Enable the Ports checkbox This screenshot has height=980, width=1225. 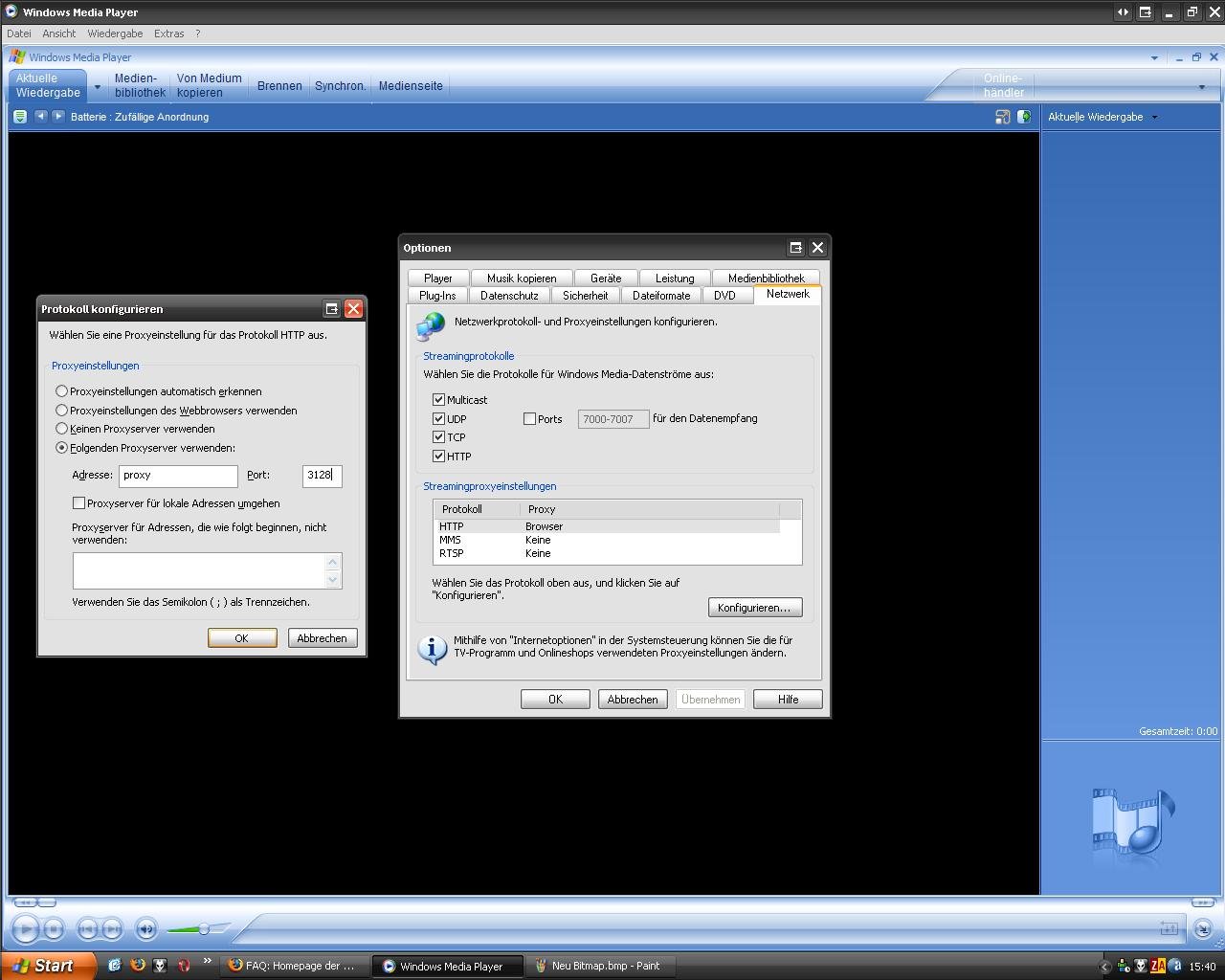point(529,419)
